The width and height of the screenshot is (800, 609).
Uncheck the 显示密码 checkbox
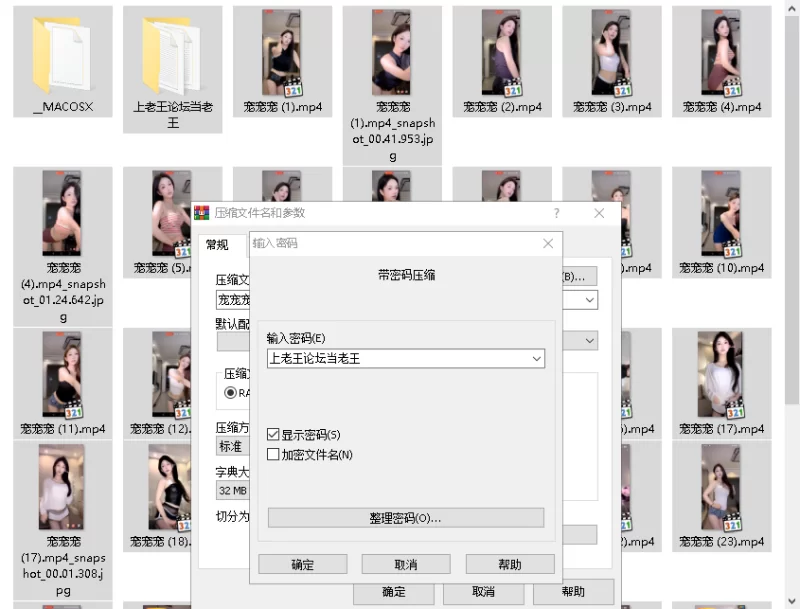274,435
